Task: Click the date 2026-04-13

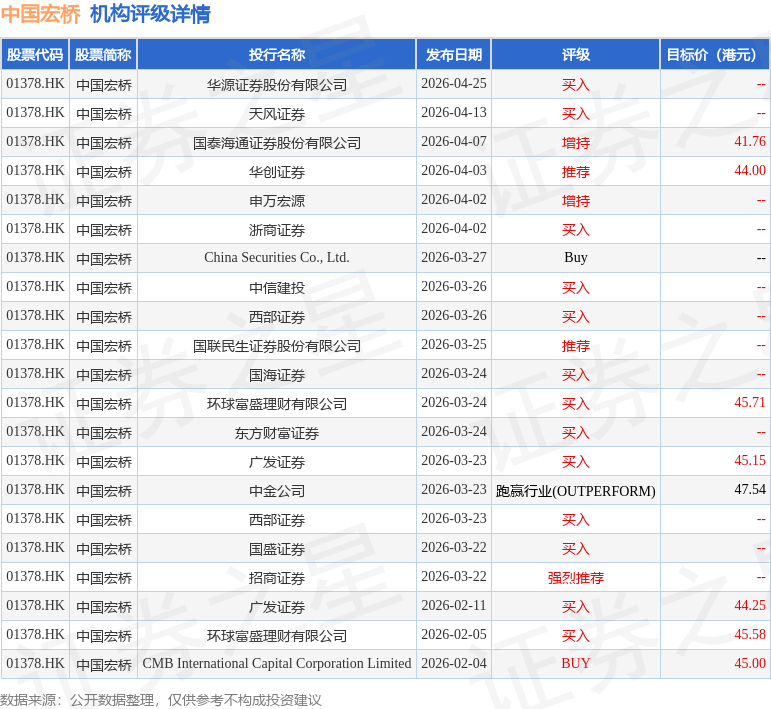Action: 454,113
